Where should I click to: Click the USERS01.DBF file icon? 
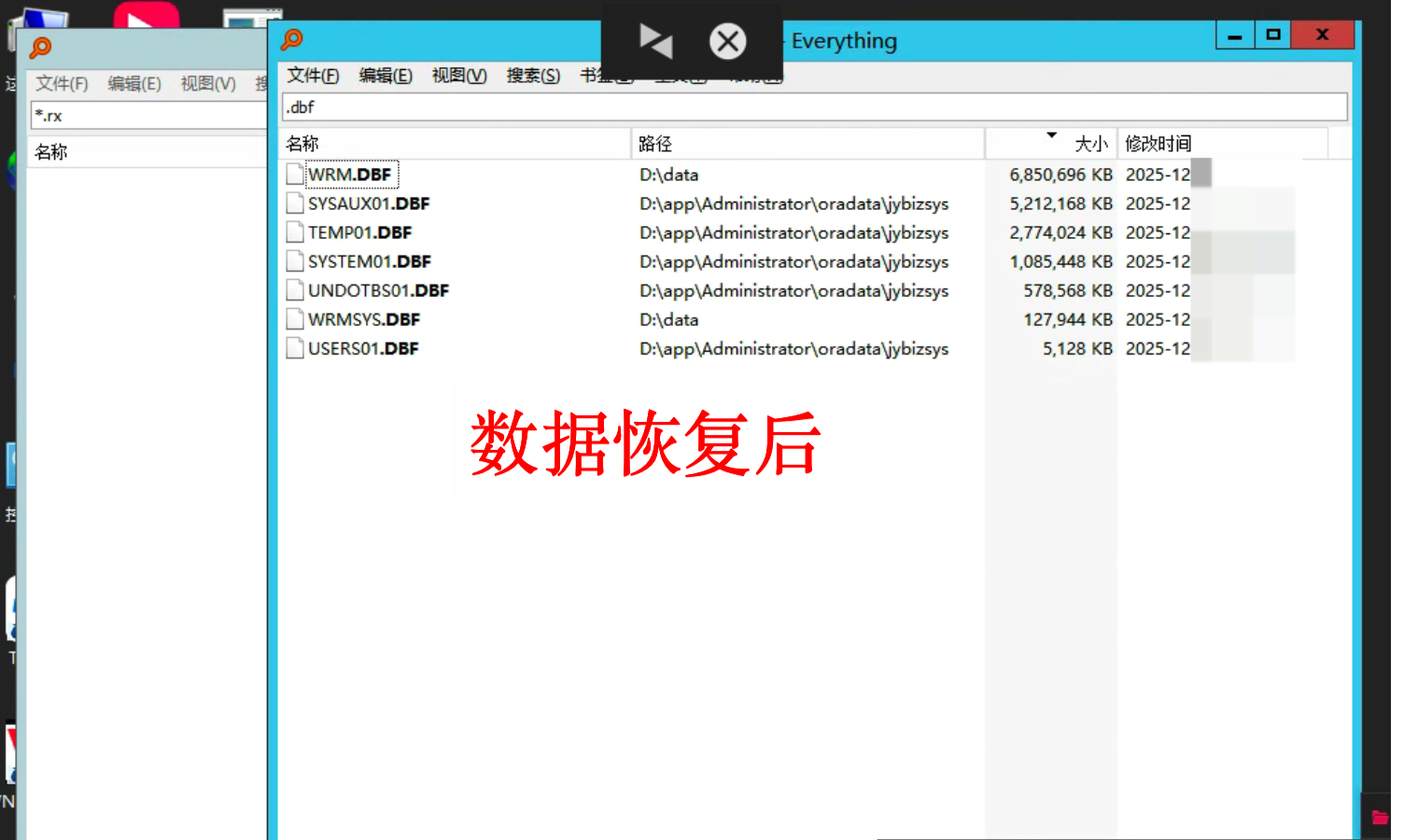pos(295,348)
